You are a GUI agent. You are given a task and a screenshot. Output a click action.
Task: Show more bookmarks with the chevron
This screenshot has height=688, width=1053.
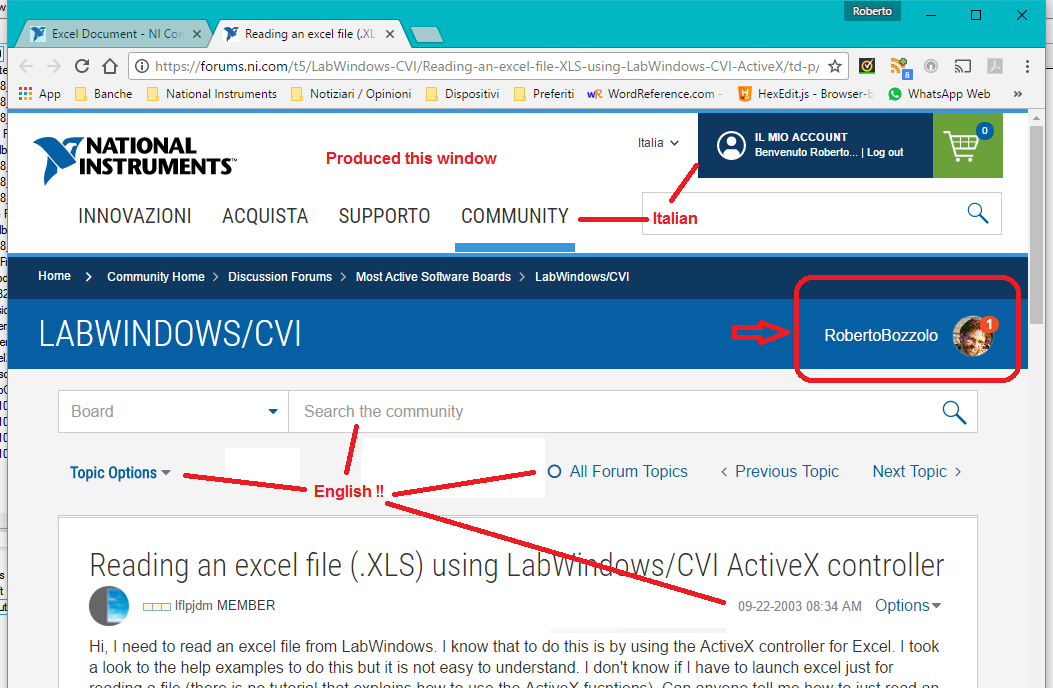1018,94
